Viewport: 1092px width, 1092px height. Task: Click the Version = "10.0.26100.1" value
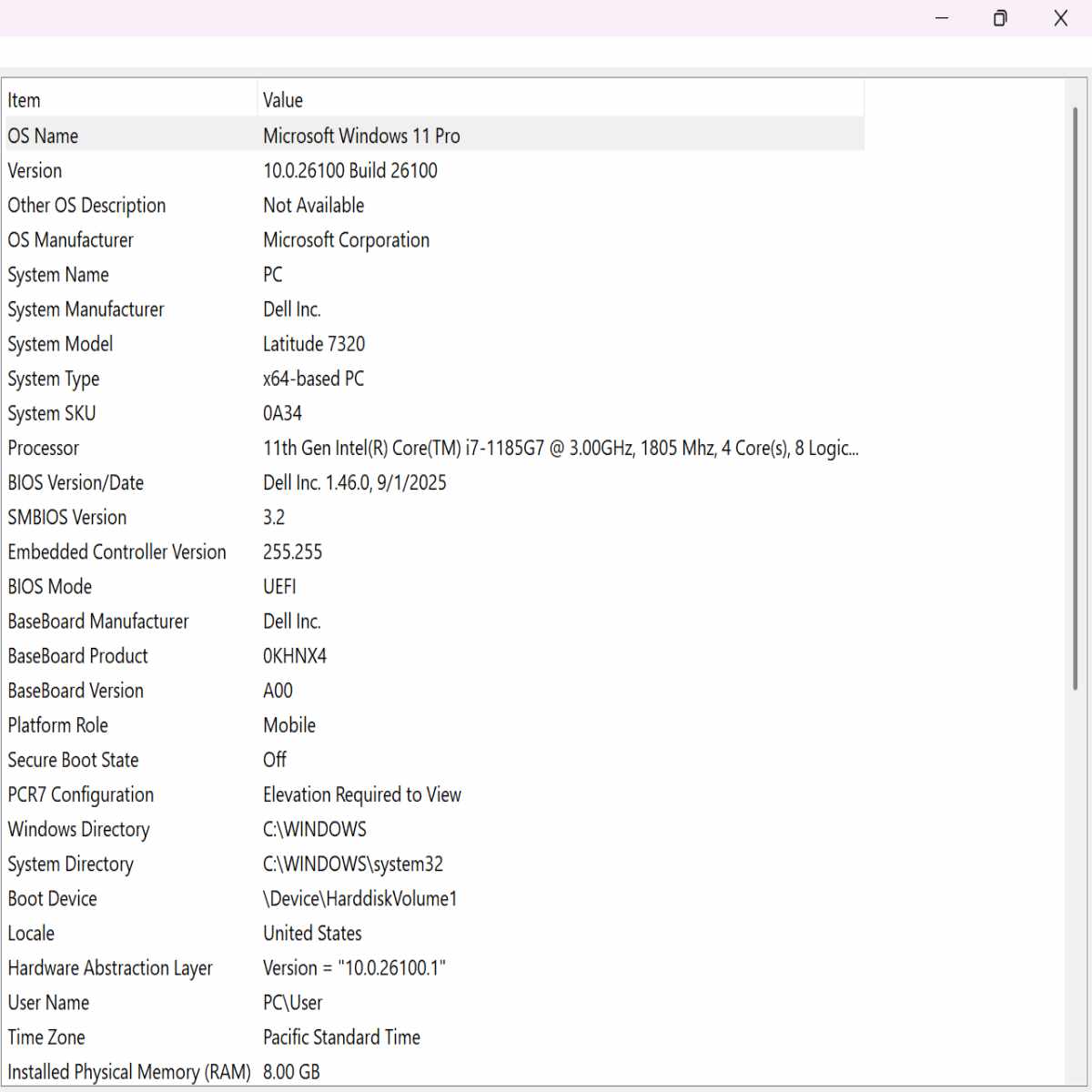click(355, 968)
